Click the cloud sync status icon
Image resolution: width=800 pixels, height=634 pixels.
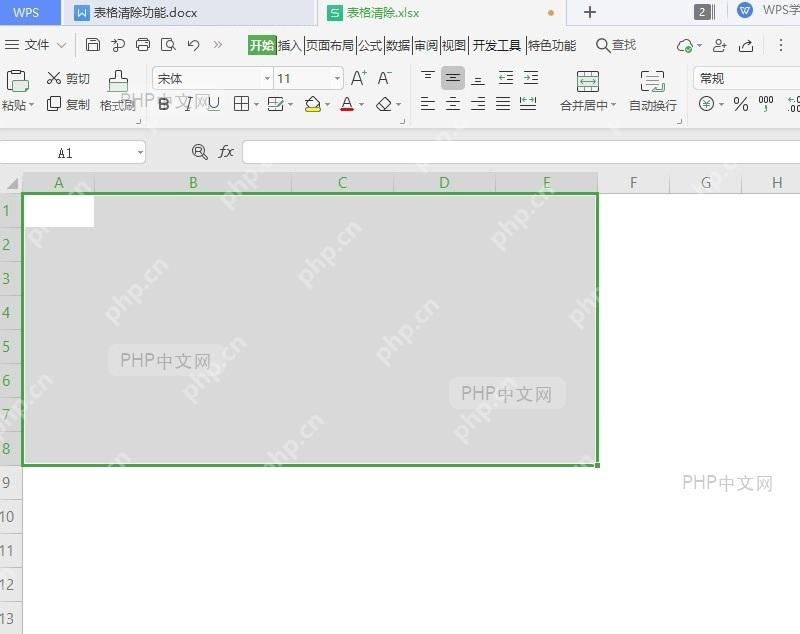click(685, 46)
